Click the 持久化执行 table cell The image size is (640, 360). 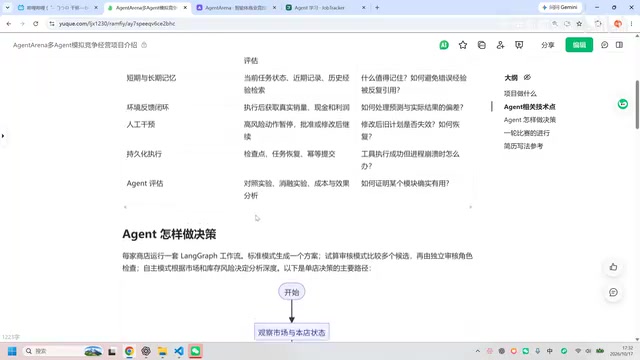[x=144, y=154]
